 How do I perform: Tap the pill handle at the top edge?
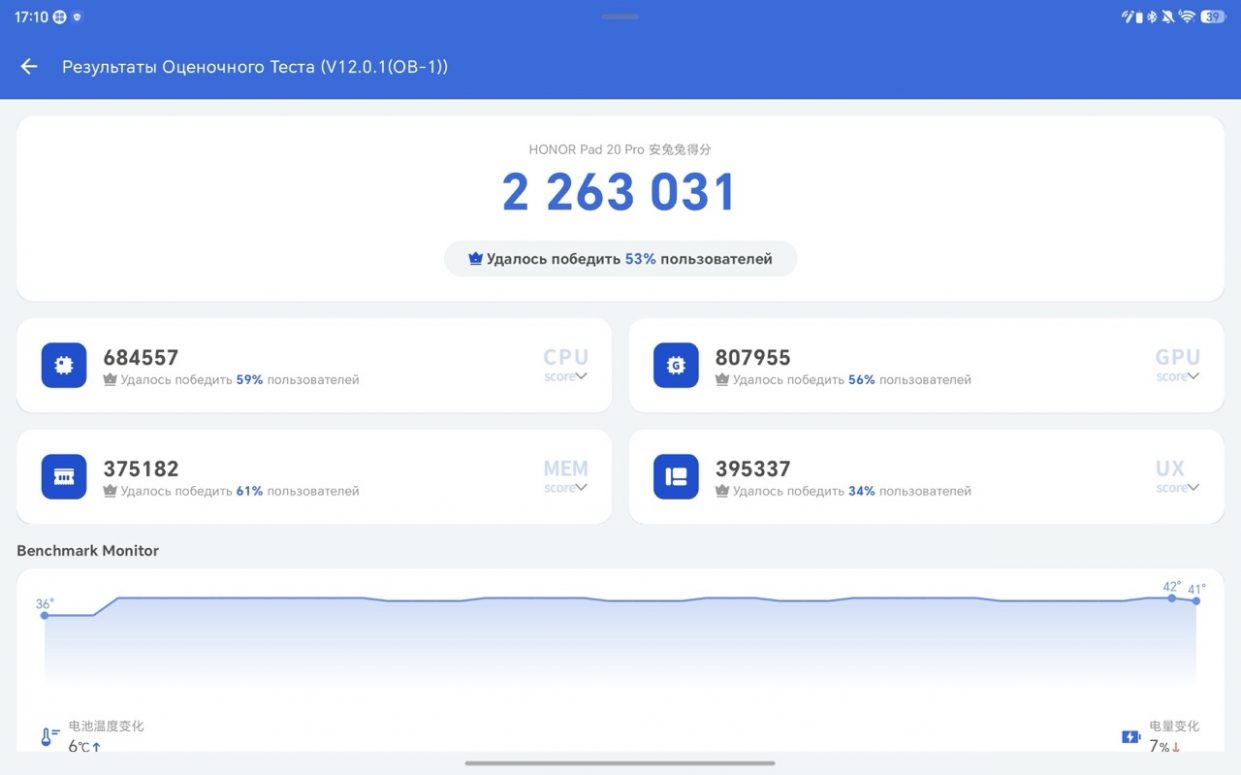click(x=620, y=16)
